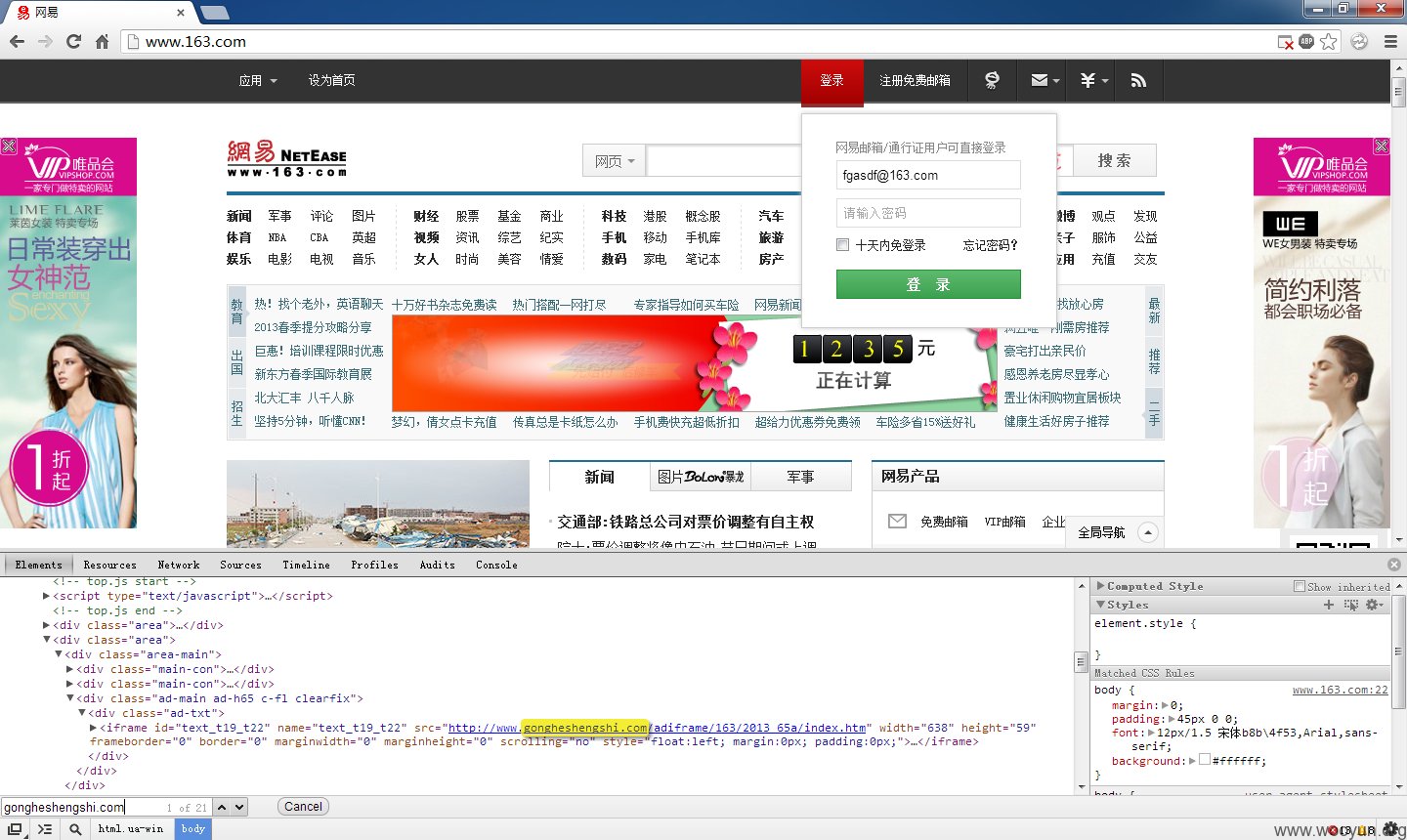Image resolution: width=1407 pixels, height=840 pixels.
Task: Toggle element state in the Styles pane
Action: tap(1351, 605)
